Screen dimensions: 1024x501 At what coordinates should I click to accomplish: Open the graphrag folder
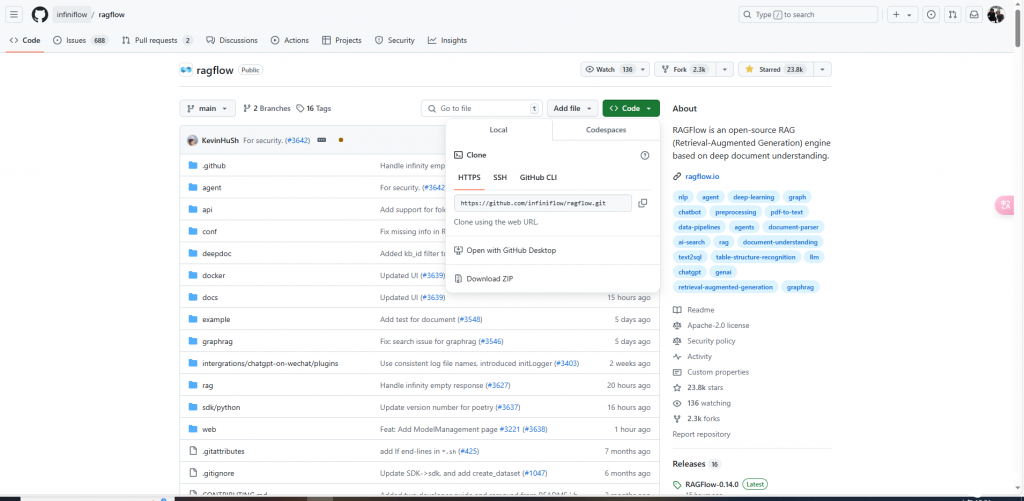click(217, 341)
